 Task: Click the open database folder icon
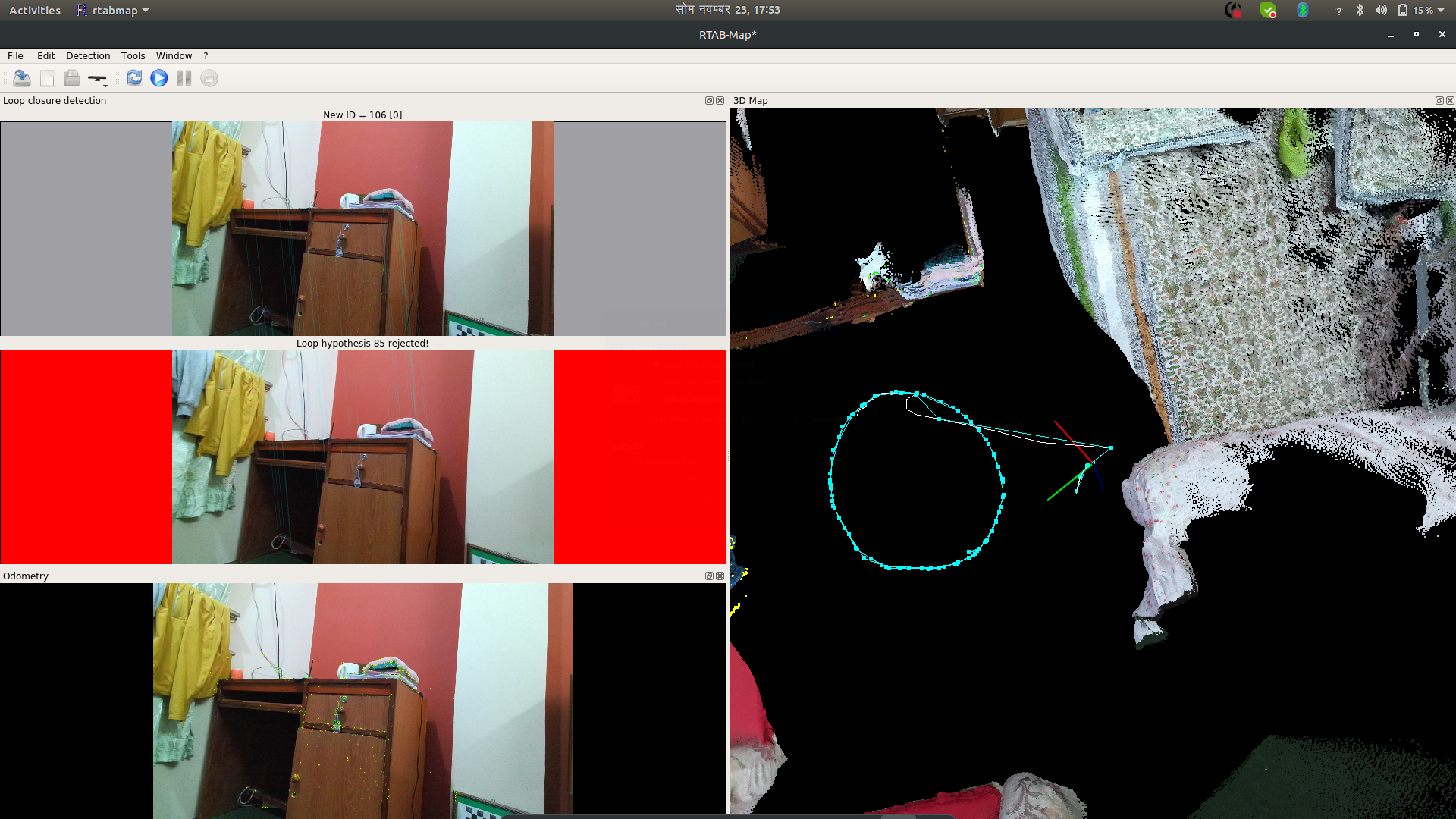pyautogui.click(x=72, y=78)
